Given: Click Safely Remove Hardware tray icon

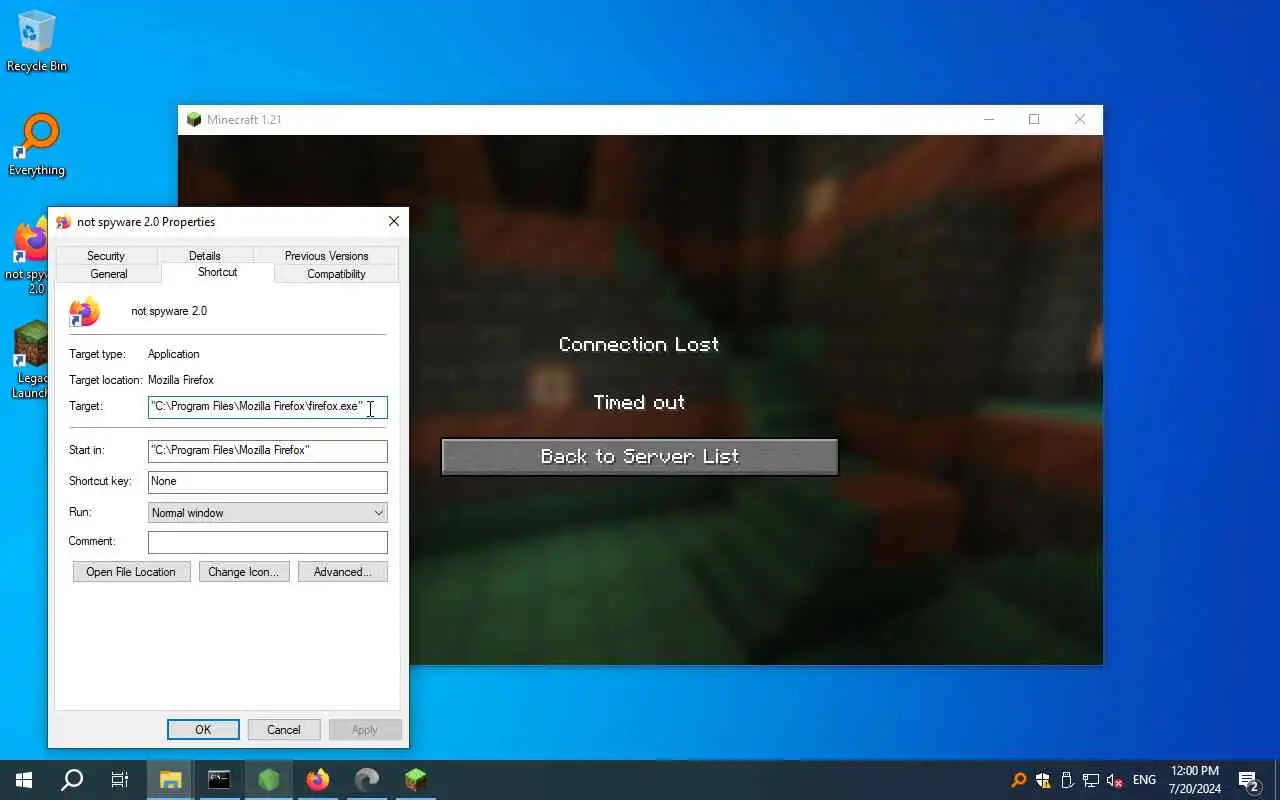Looking at the screenshot, I should [x=1067, y=780].
